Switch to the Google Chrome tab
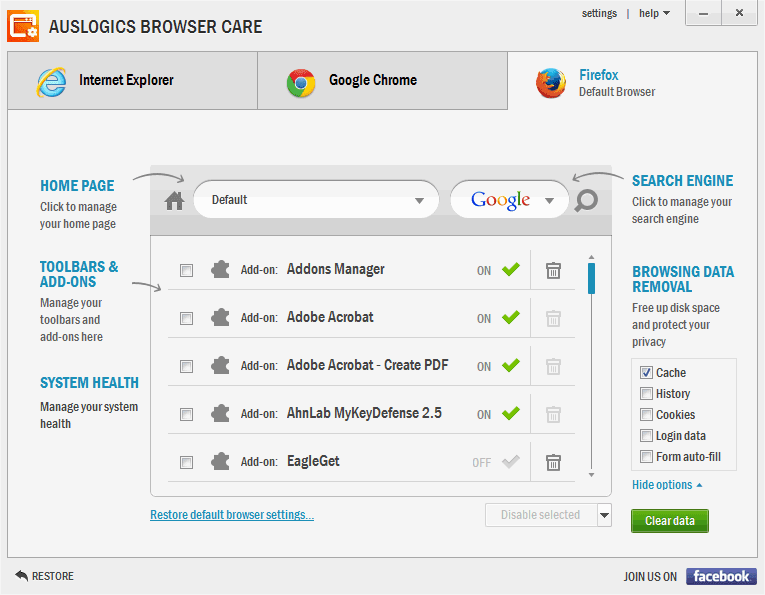Image resolution: width=765 pixels, height=595 pixels. click(382, 81)
